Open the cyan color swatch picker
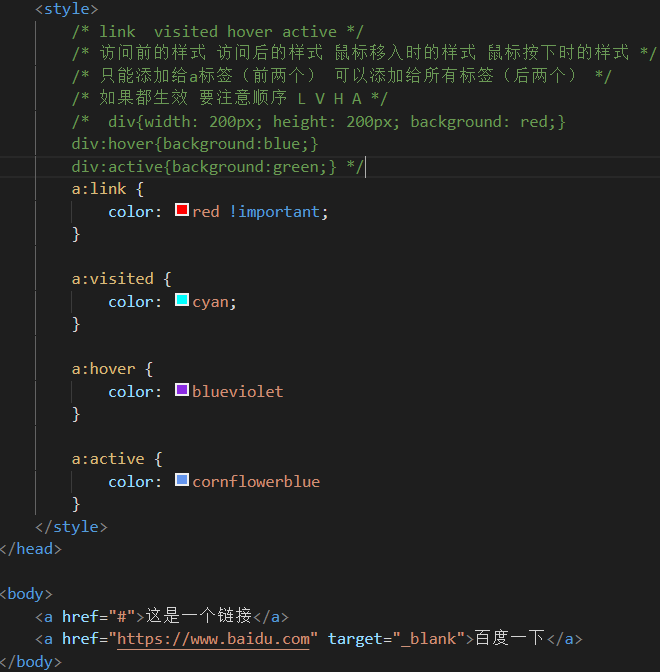Viewport: 660px width, 672px height. pyautogui.click(x=182, y=300)
